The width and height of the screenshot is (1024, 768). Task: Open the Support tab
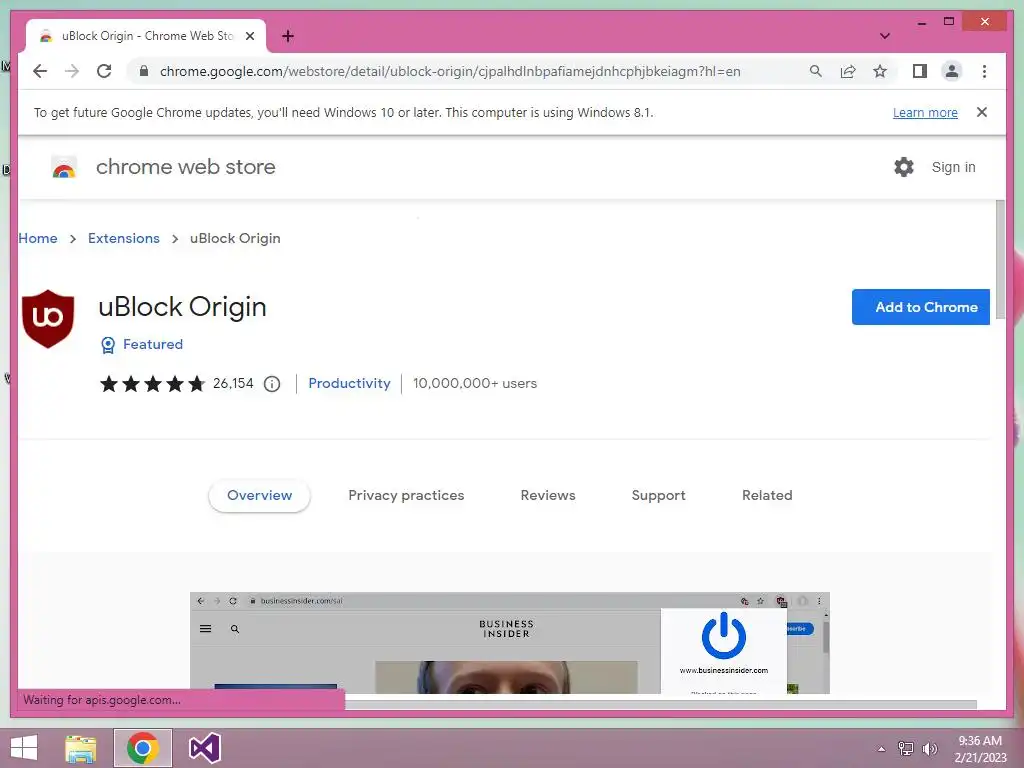(x=658, y=496)
